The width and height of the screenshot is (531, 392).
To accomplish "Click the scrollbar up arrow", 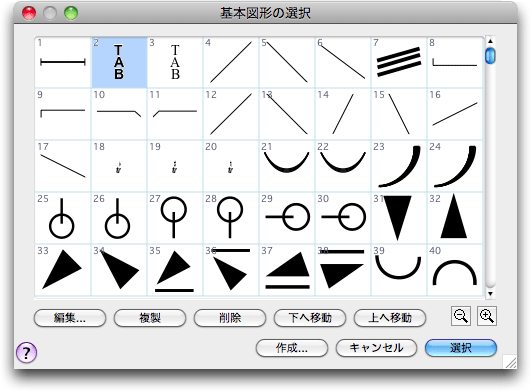I will (490, 41).
